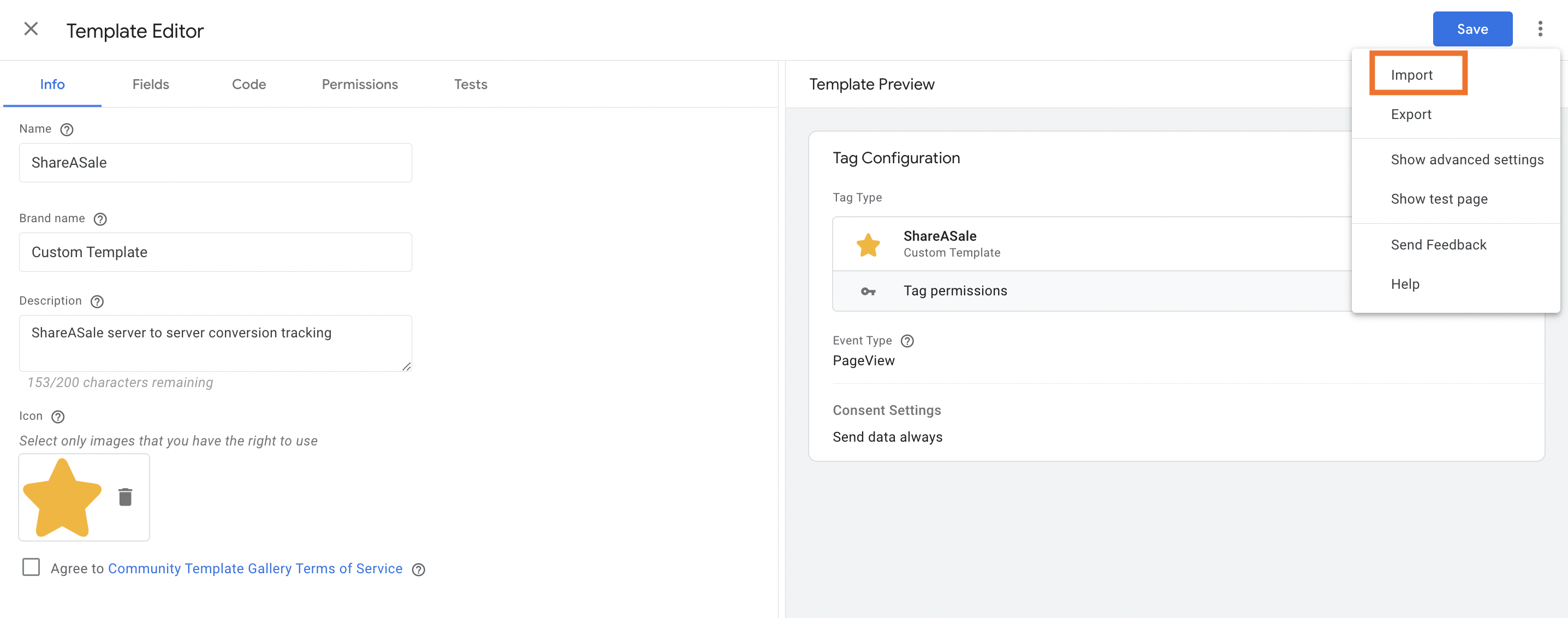Viewport: 1568px width, 618px height.
Task: Open the Permissions tab
Action: (x=360, y=85)
